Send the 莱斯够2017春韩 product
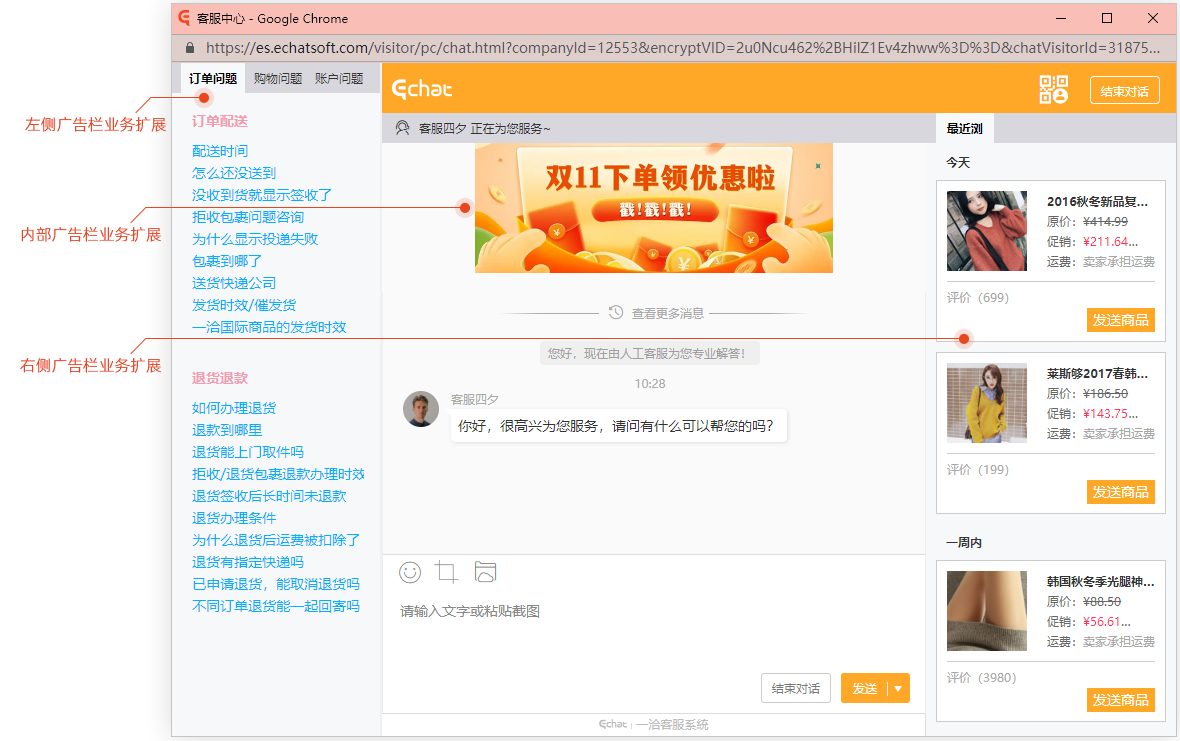Image resolution: width=1180 pixels, height=741 pixels. coord(1120,492)
